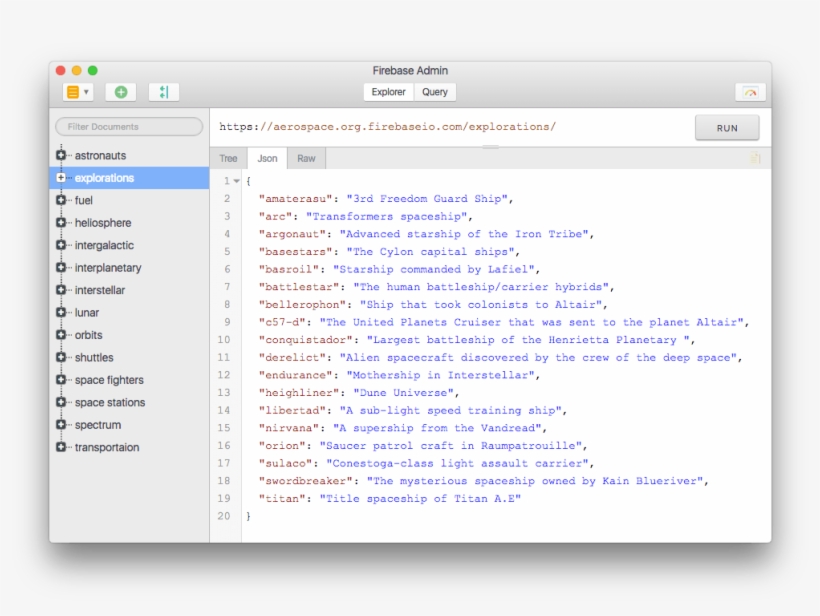Screen dimensions: 820x616
Task: Click the "titan" key on line 19
Action: tap(282, 499)
